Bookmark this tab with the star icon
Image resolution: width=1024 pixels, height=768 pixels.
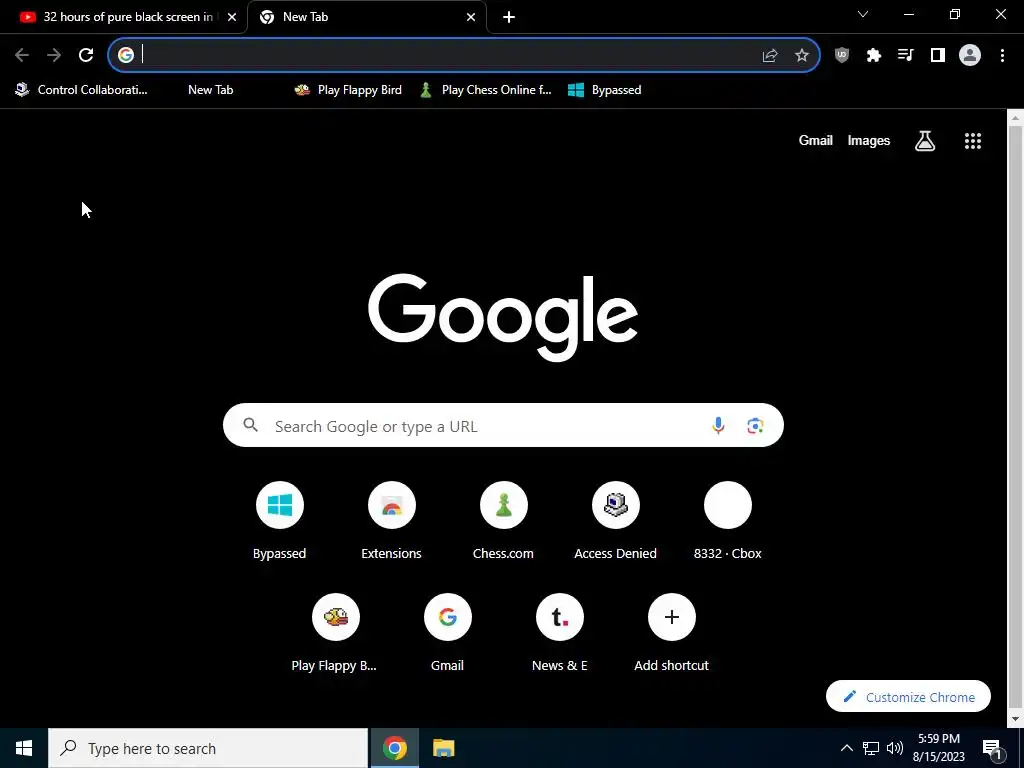[x=802, y=56]
